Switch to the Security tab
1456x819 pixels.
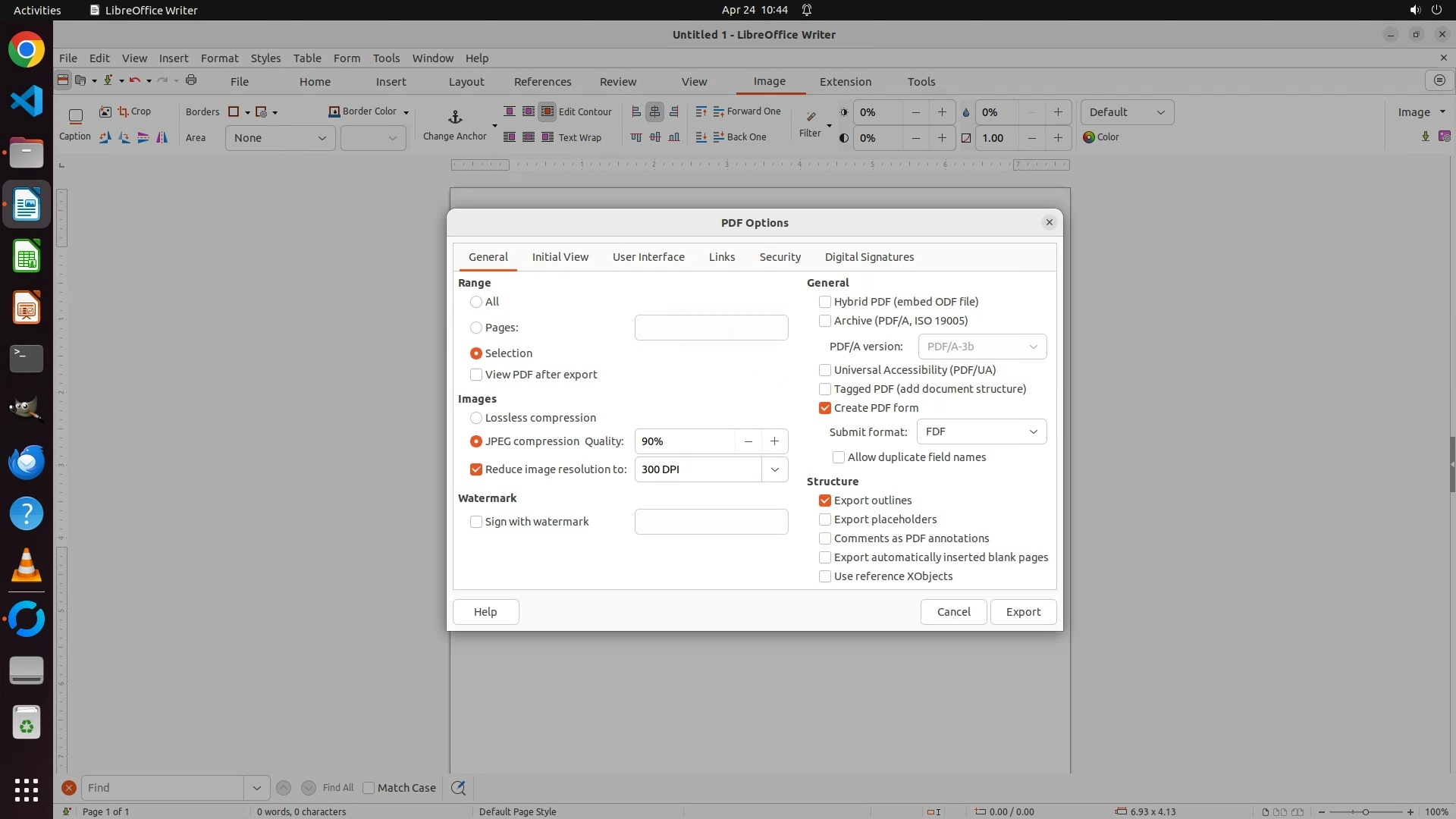[x=780, y=257]
